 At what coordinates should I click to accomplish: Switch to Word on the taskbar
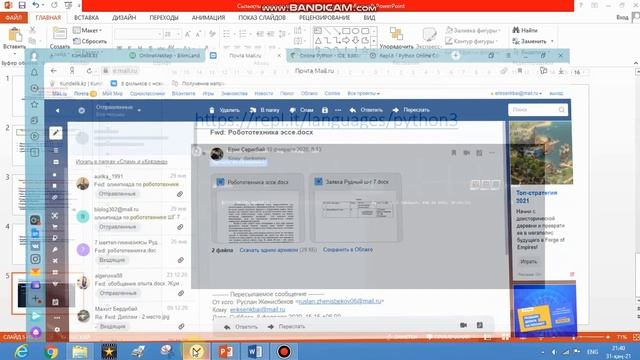pyautogui.click(x=255, y=351)
